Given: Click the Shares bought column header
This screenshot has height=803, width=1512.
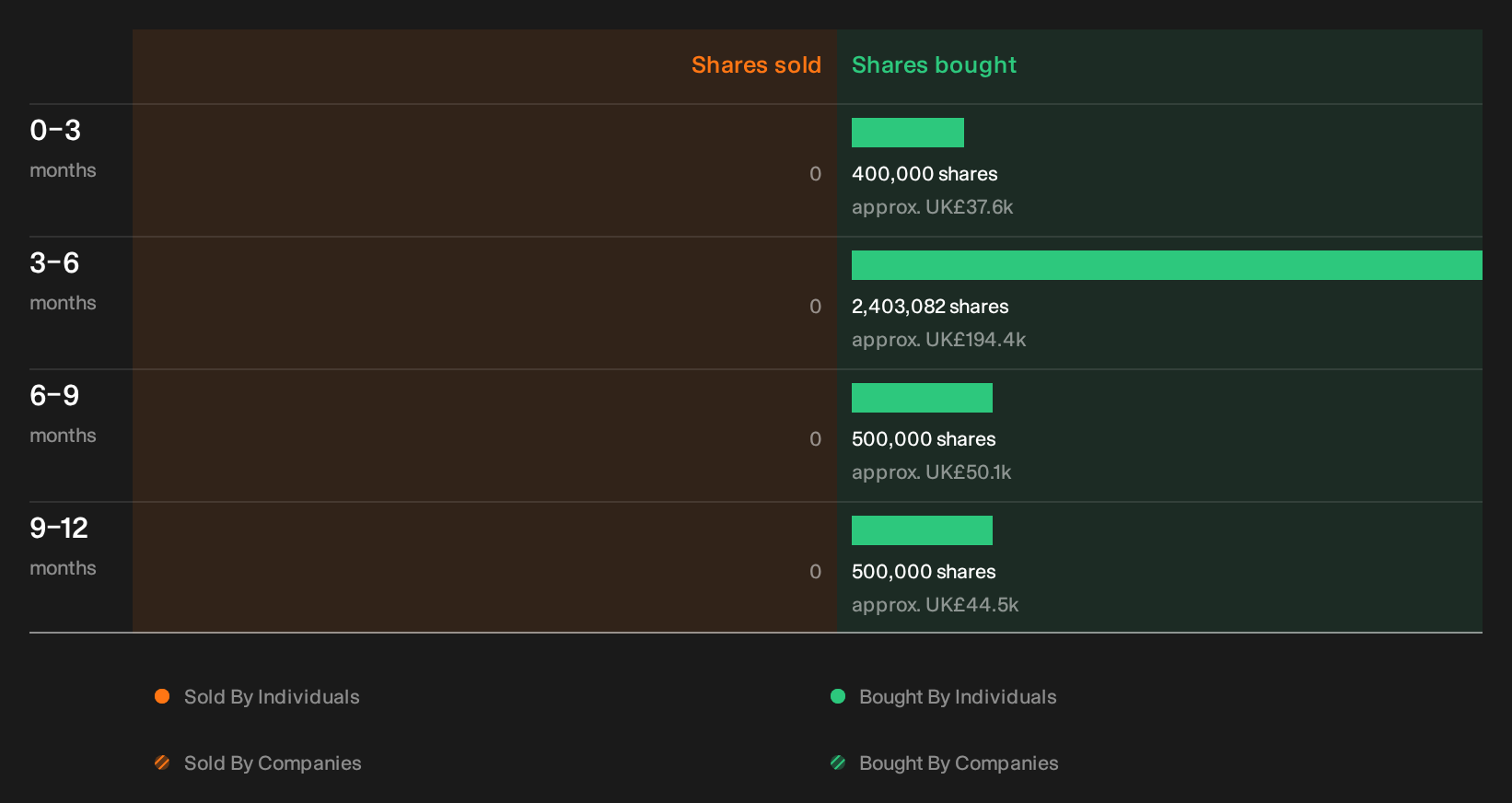Looking at the screenshot, I should pos(934,65).
